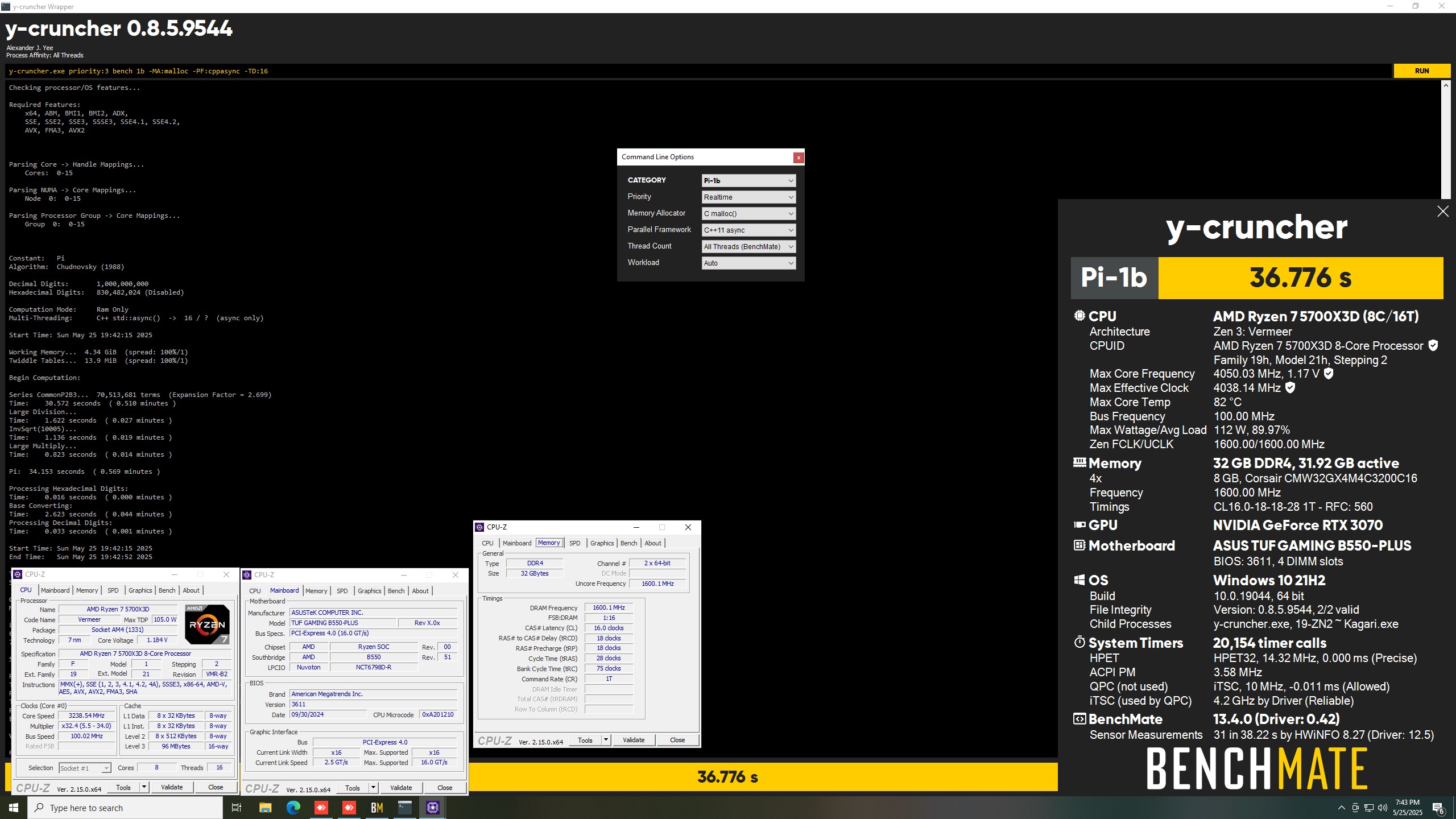Image resolution: width=1456 pixels, height=819 pixels.
Task: Click Validate in CPU-Z mainboard window
Action: coord(401,788)
